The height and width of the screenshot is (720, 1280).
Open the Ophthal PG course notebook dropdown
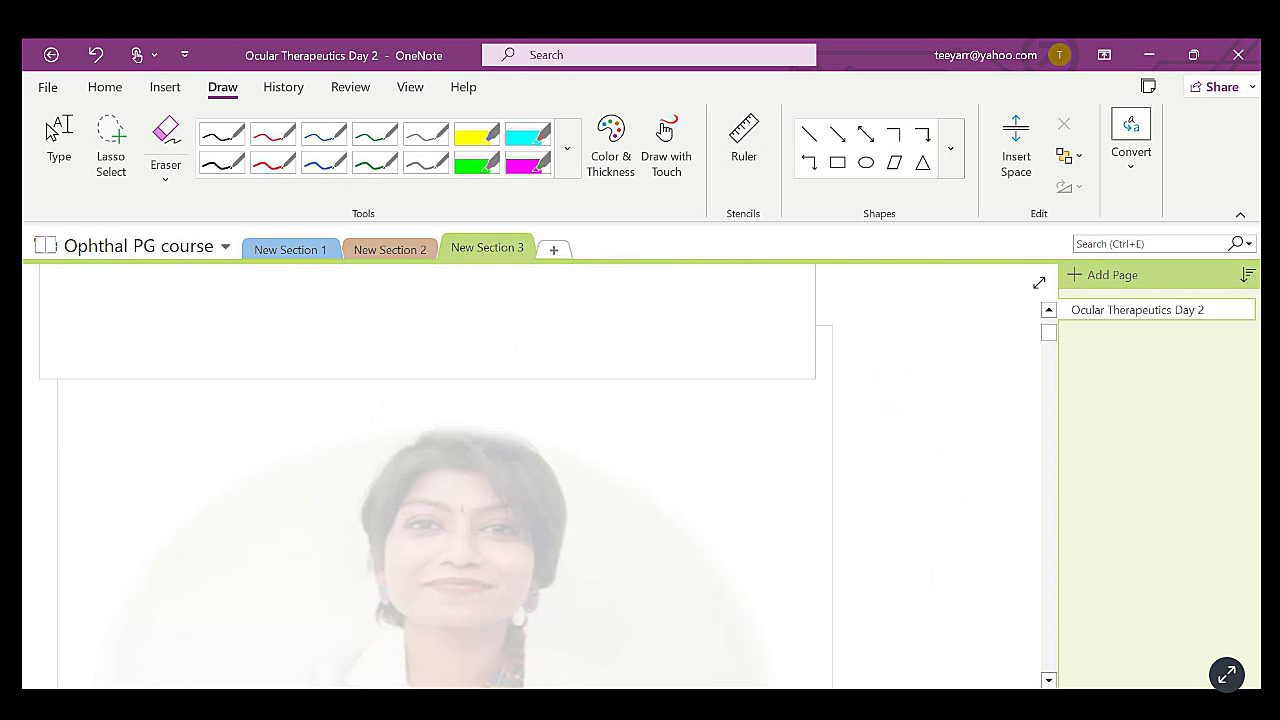225,246
